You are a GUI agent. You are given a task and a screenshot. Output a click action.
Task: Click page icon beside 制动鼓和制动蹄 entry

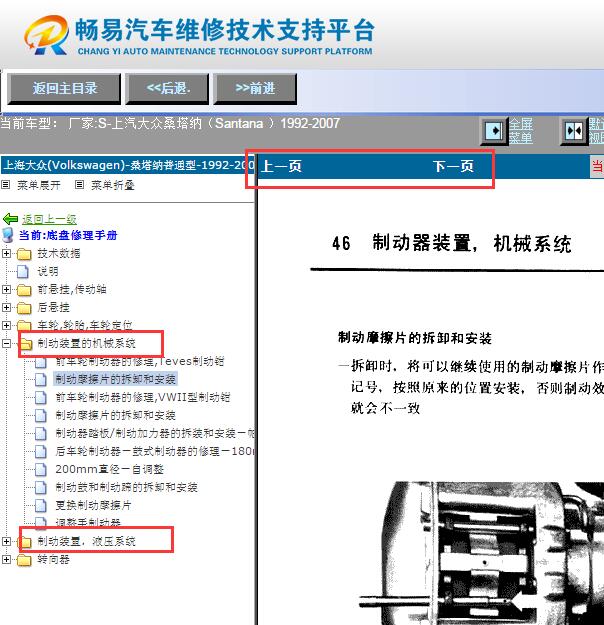(41, 487)
